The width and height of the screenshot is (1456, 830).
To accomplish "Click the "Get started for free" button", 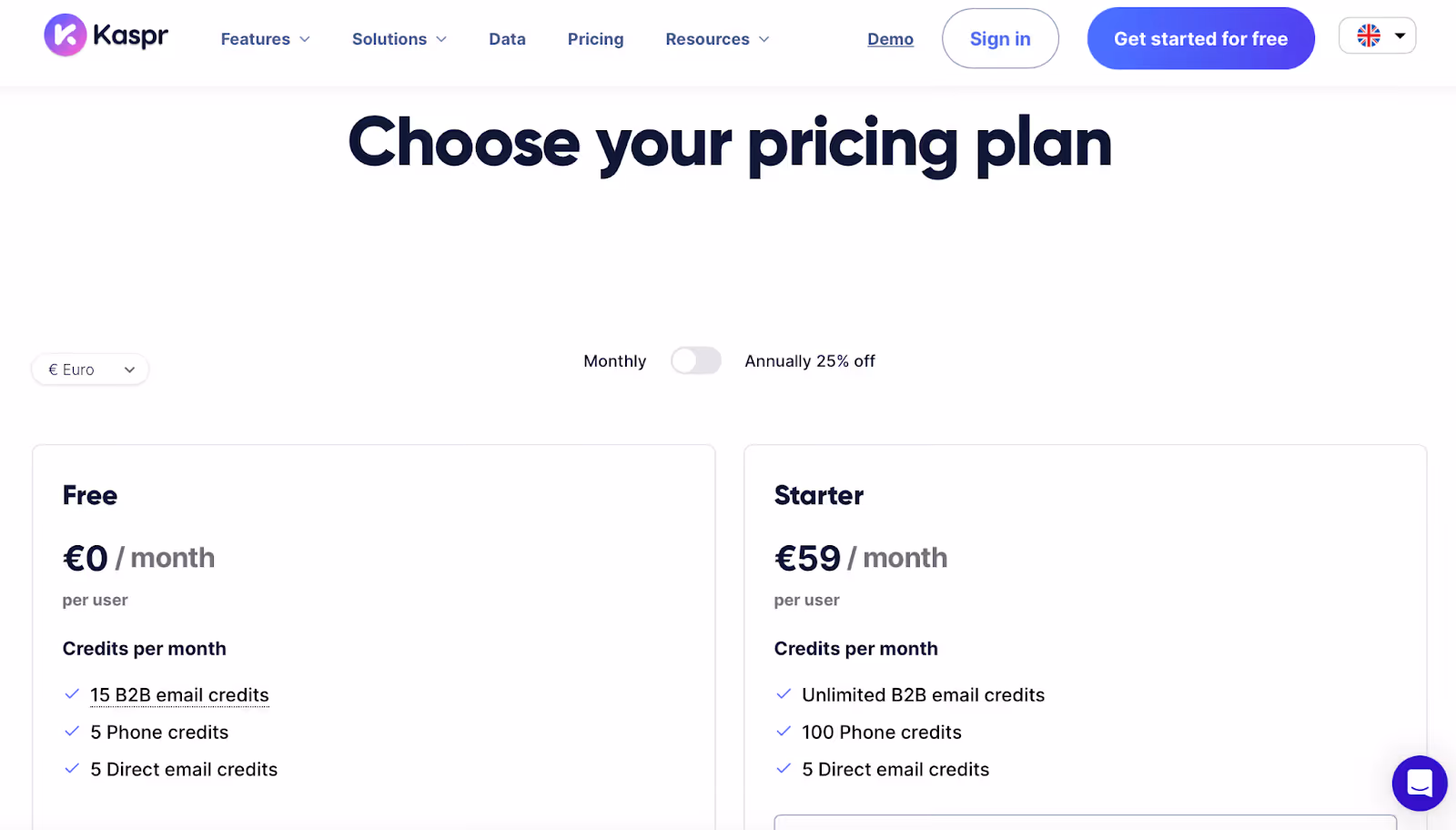I will click(x=1200, y=38).
